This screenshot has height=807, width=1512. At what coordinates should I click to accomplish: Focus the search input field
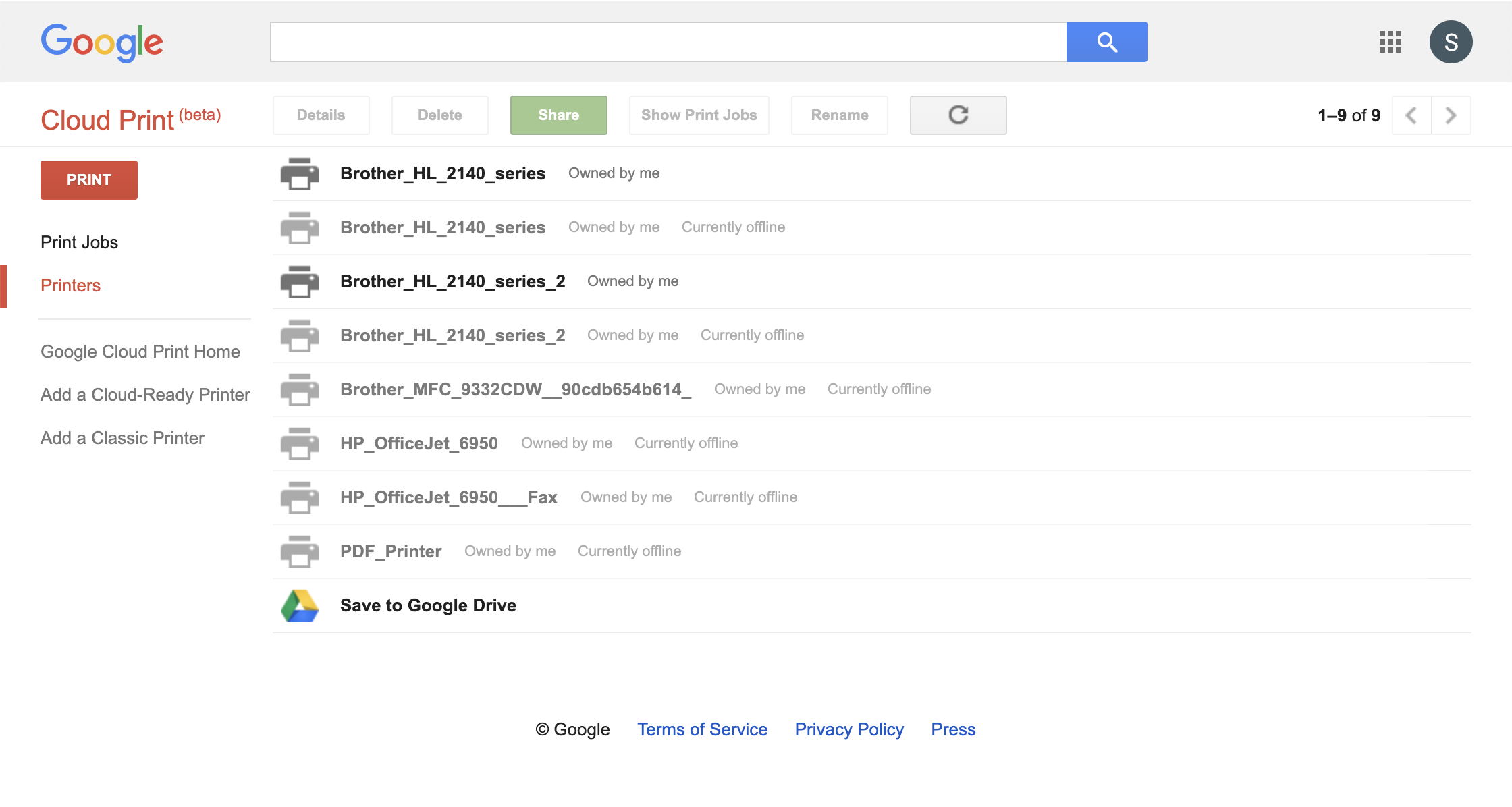668,42
